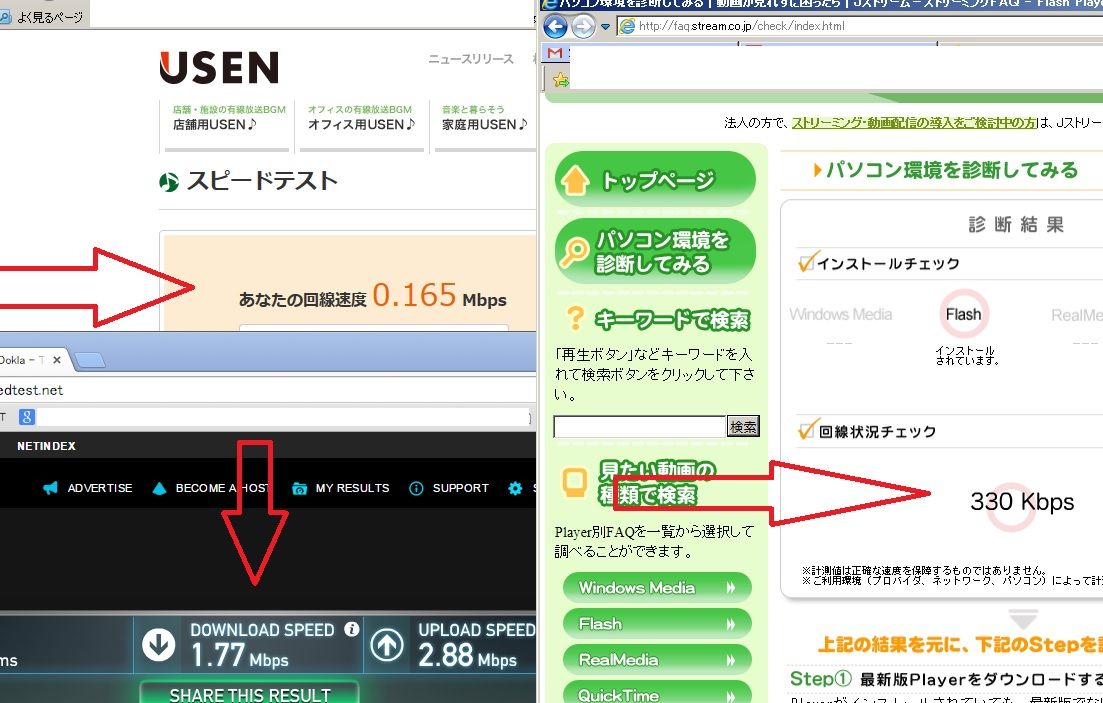The height and width of the screenshot is (703, 1103).
Task: Click the MY RESULTS camera icon
Action: (300, 488)
